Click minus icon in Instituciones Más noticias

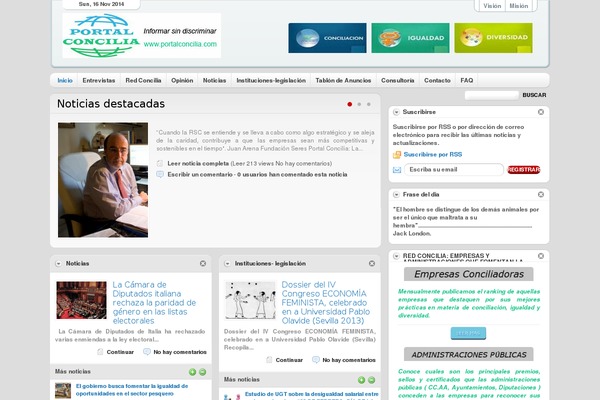coord(371,380)
